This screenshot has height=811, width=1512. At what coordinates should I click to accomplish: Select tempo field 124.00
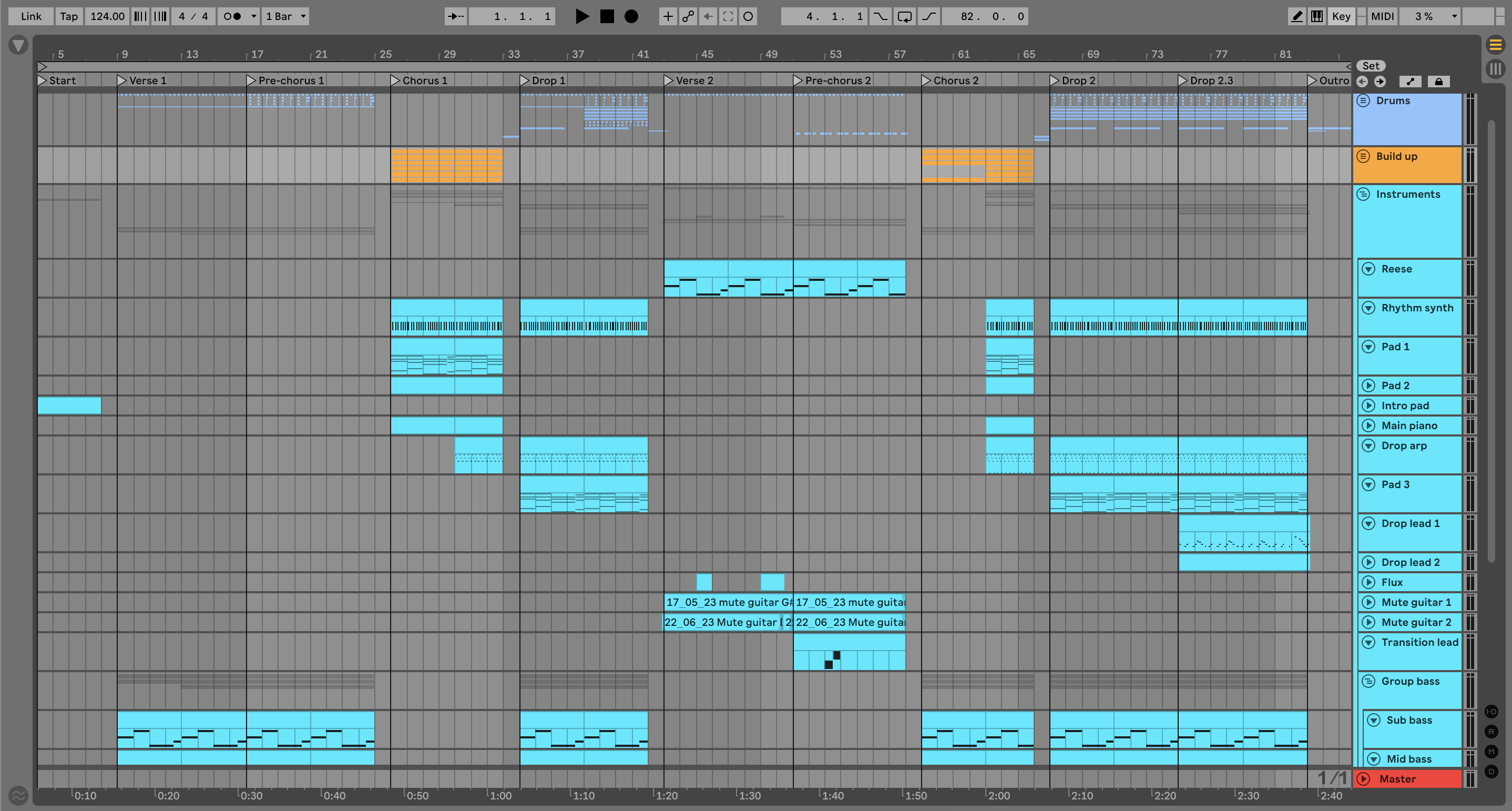pos(107,16)
